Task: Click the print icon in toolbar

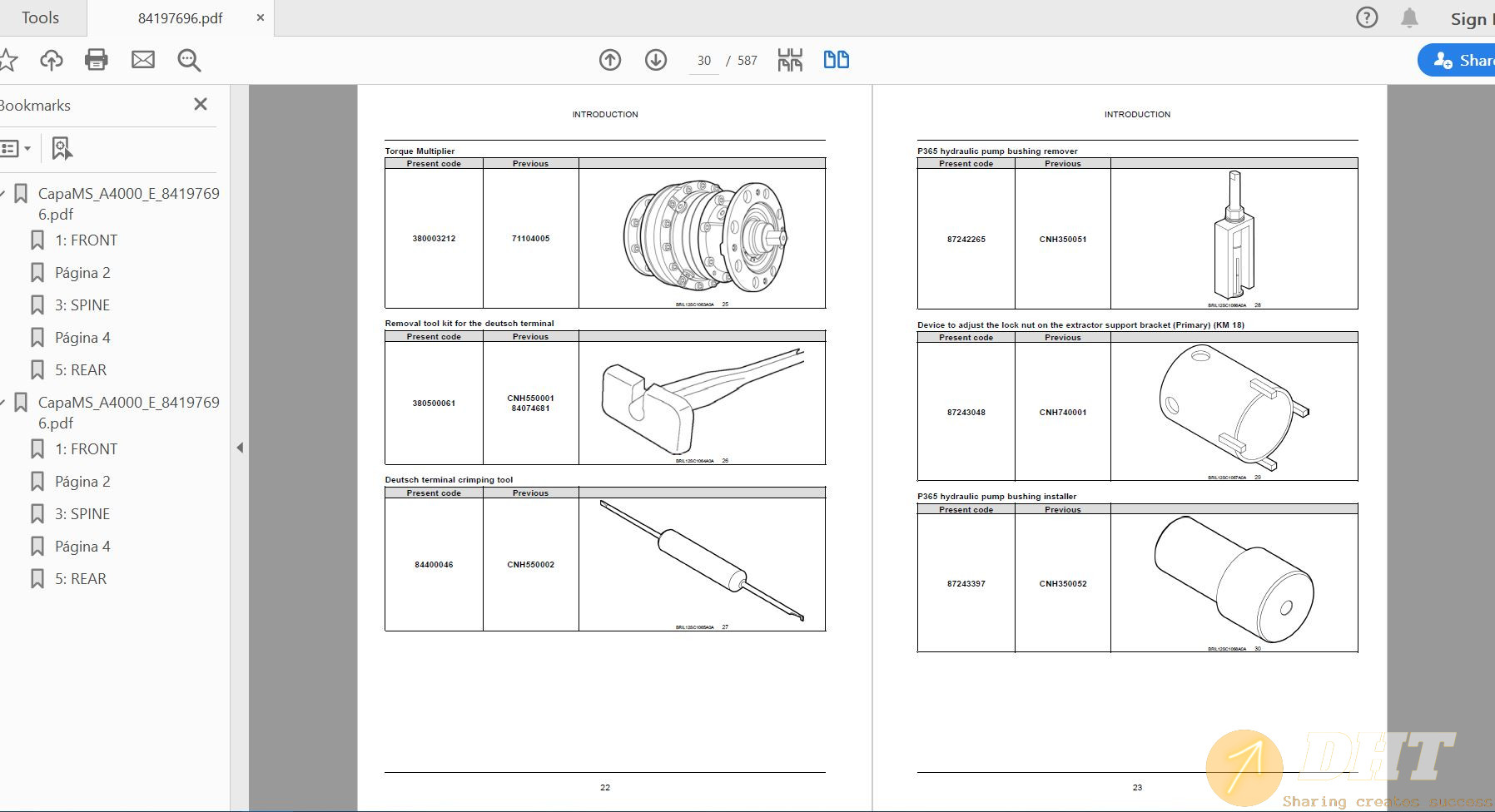Action: (x=97, y=60)
